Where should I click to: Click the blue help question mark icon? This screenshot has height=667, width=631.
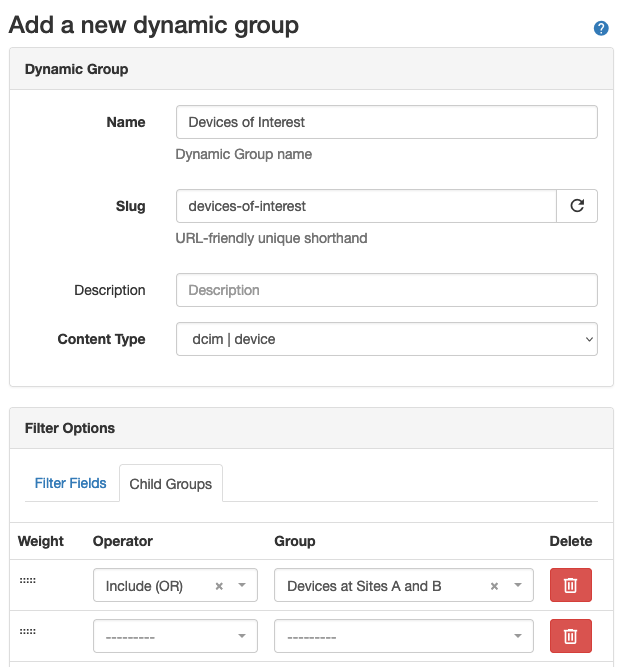[601, 28]
